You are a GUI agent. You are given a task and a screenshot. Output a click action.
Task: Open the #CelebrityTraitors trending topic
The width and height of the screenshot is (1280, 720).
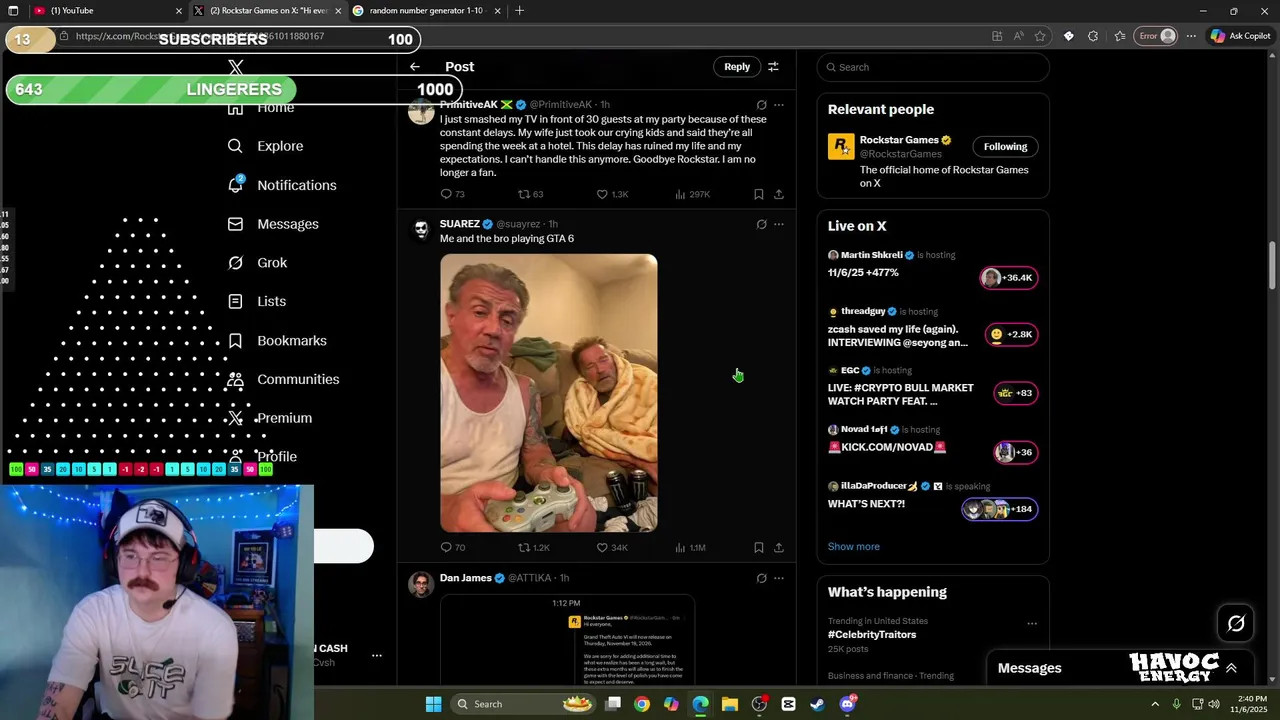pos(871,635)
